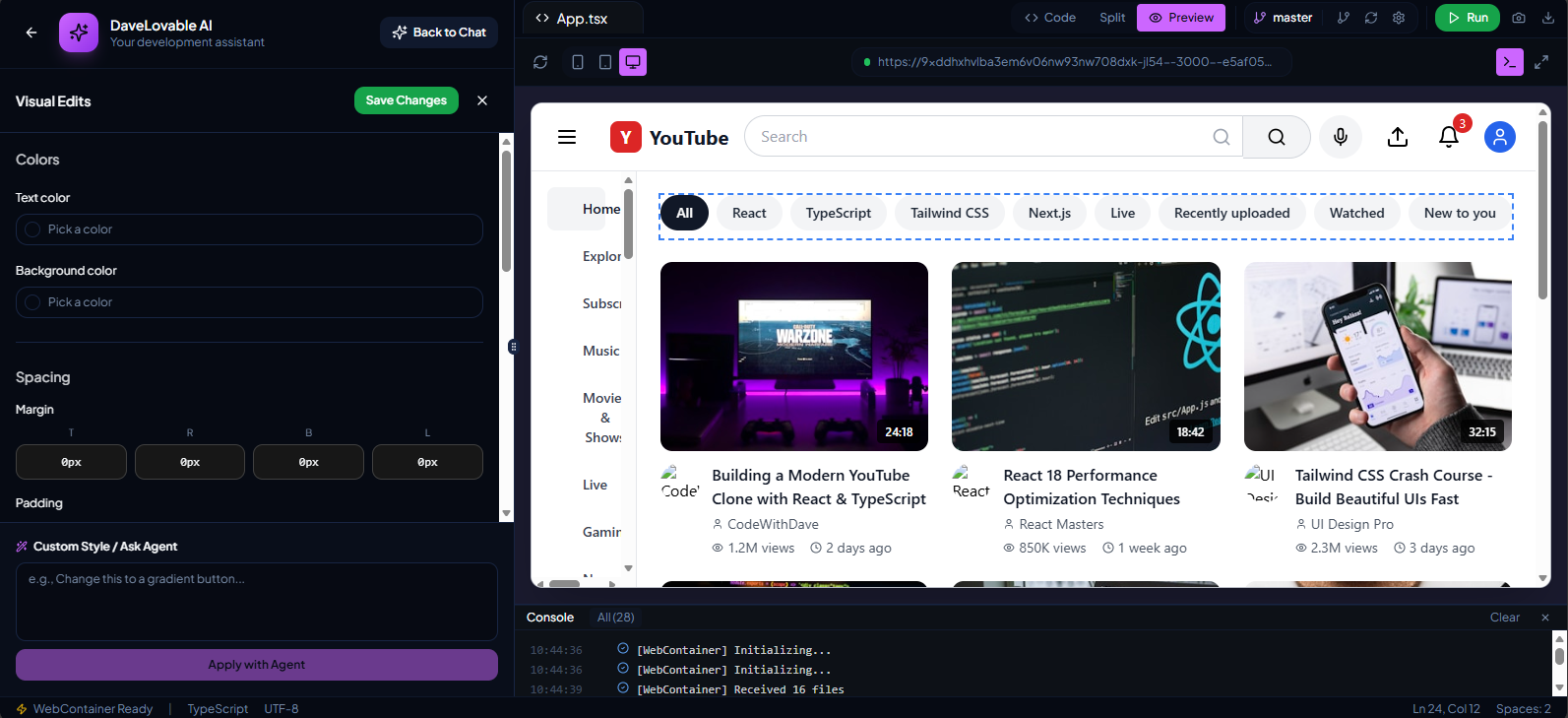Select the TypeScript filter chip
This screenshot has width=1568, height=718.
pyautogui.click(x=839, y=213)
